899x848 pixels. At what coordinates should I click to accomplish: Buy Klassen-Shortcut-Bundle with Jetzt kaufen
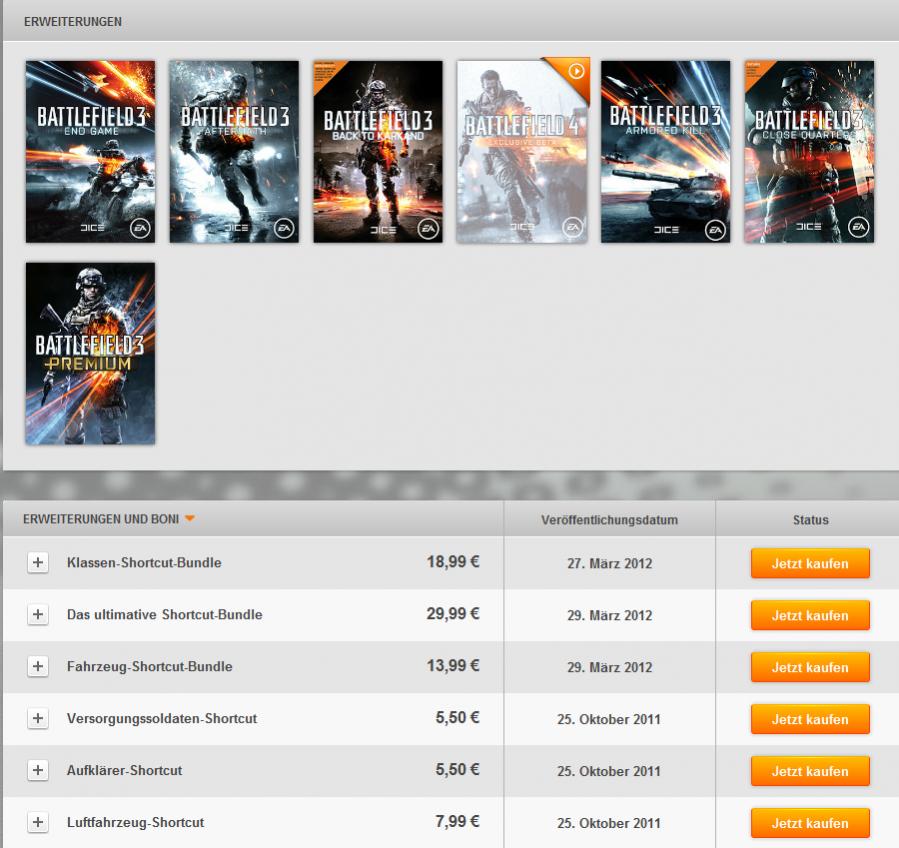[x=810, y=564]
